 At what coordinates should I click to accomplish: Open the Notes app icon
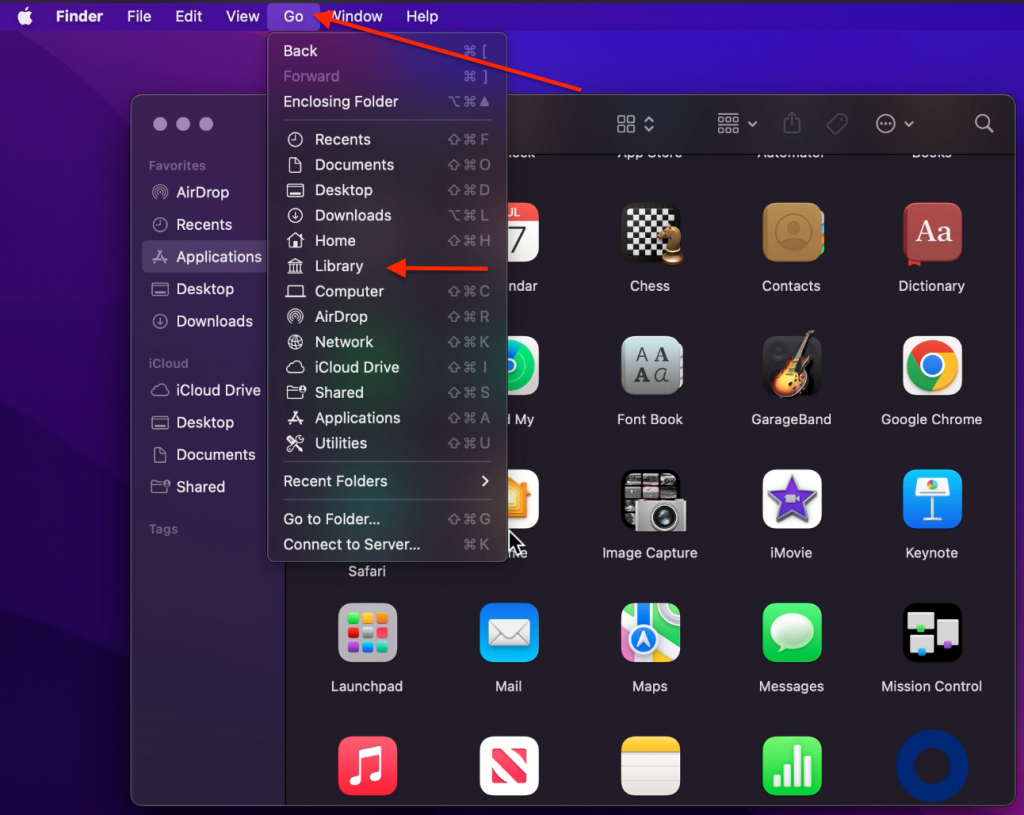[x=650, y=766]
